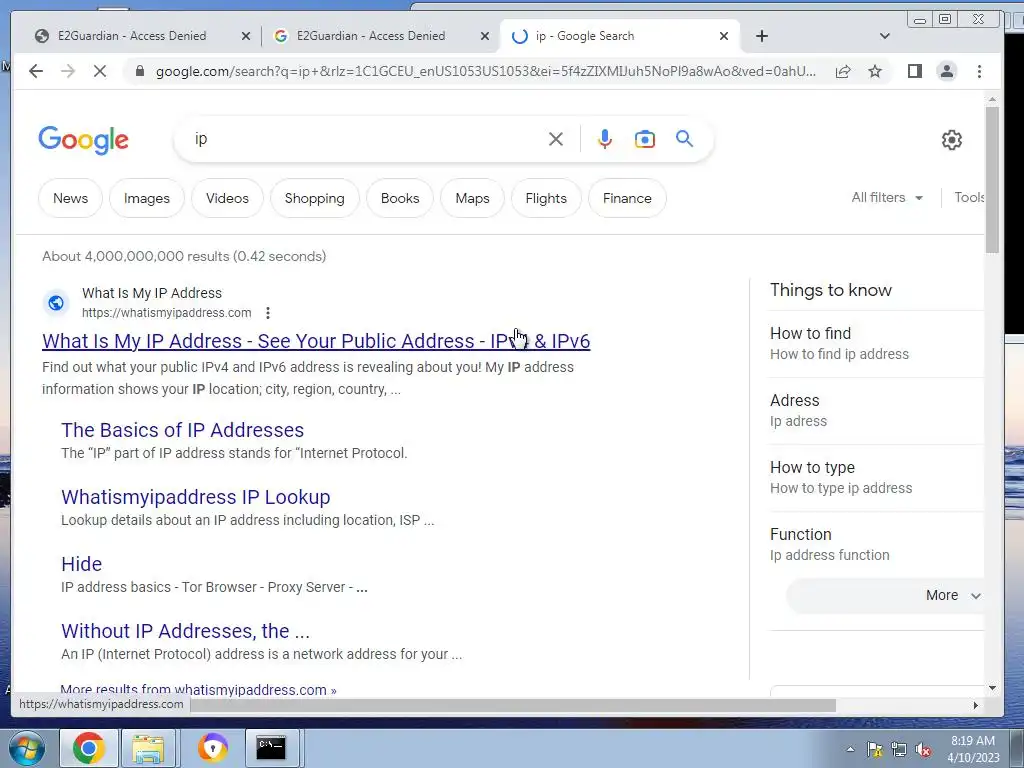The height and width of the screenshot is (768, 1024).
Task: Search by image with the camera icon
Action: [645, 139]
